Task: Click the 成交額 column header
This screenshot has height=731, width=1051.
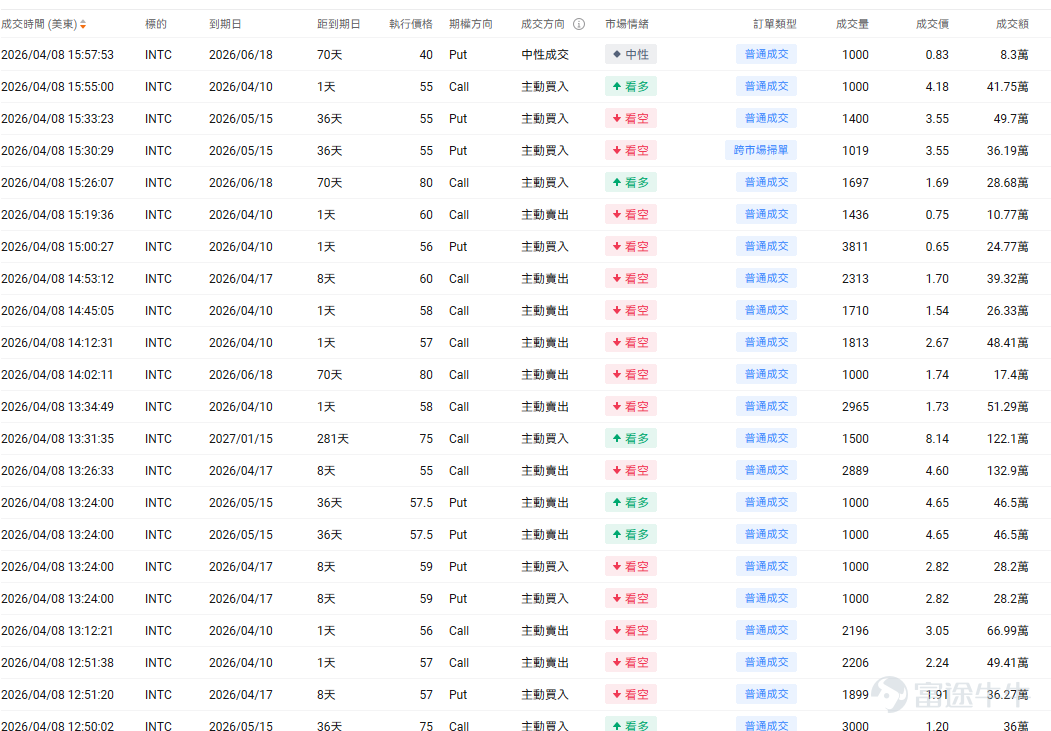Action: (x=1012, y=24)
